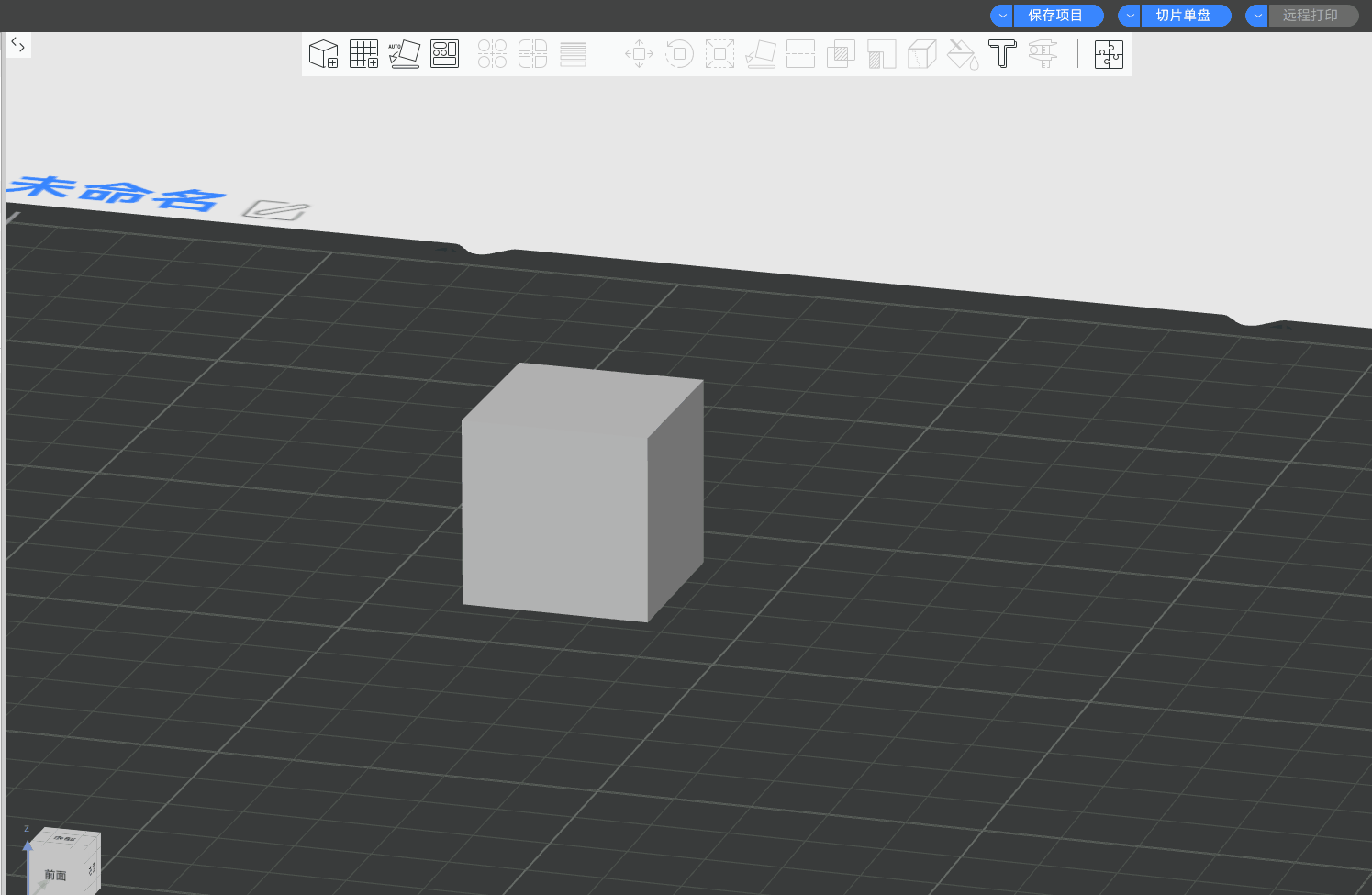Select the Seam painting tool
This screenshot has width=1372, height=895.
click(921, 54)
